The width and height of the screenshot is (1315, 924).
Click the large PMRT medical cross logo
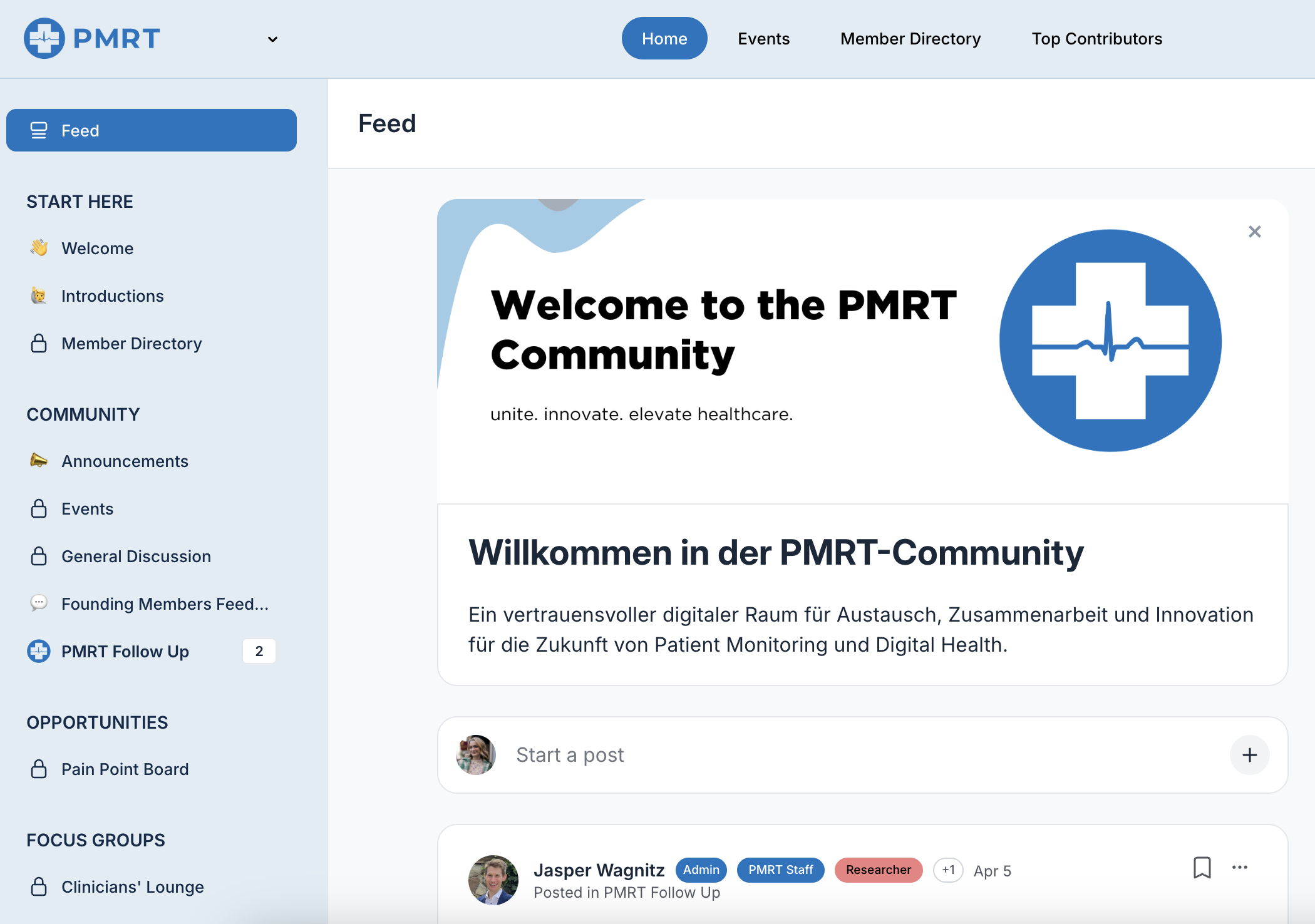1110,341
